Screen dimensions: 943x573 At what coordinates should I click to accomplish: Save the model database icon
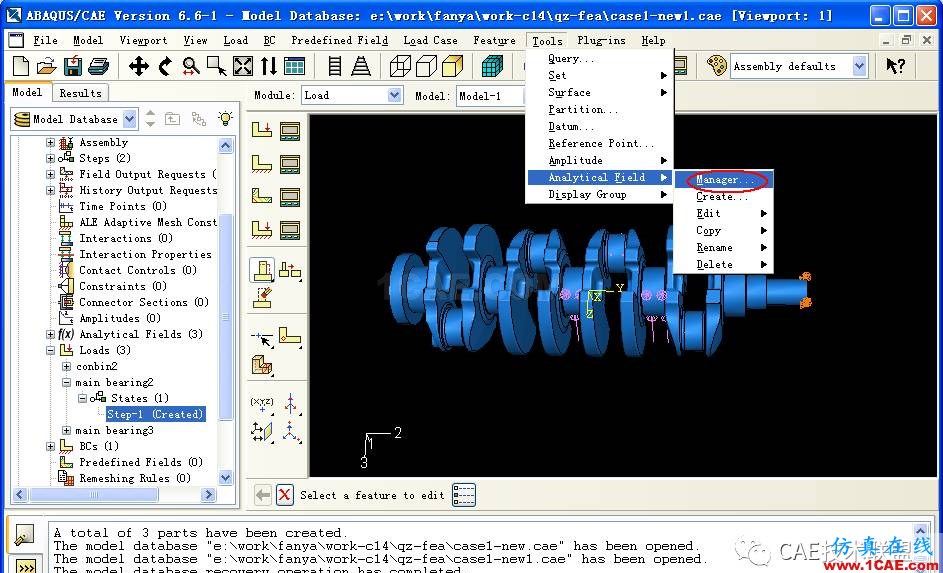click(73, 66)
